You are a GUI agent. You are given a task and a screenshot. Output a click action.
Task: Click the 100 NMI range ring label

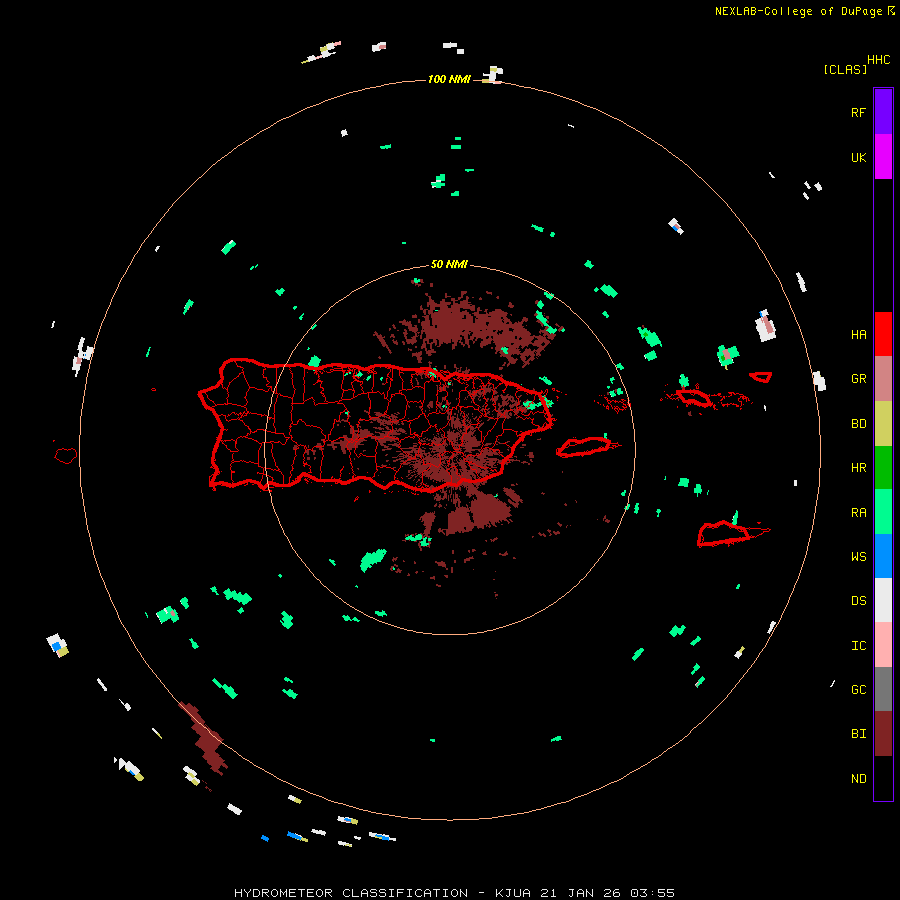click(x=449, y=79)
